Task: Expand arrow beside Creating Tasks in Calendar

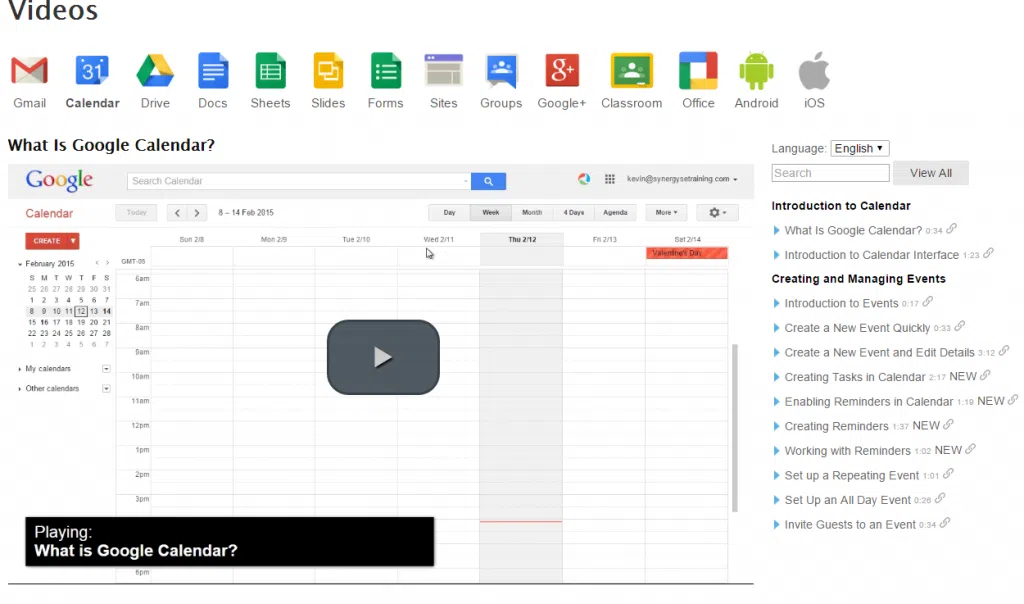Action: click(x=776, y=377)
